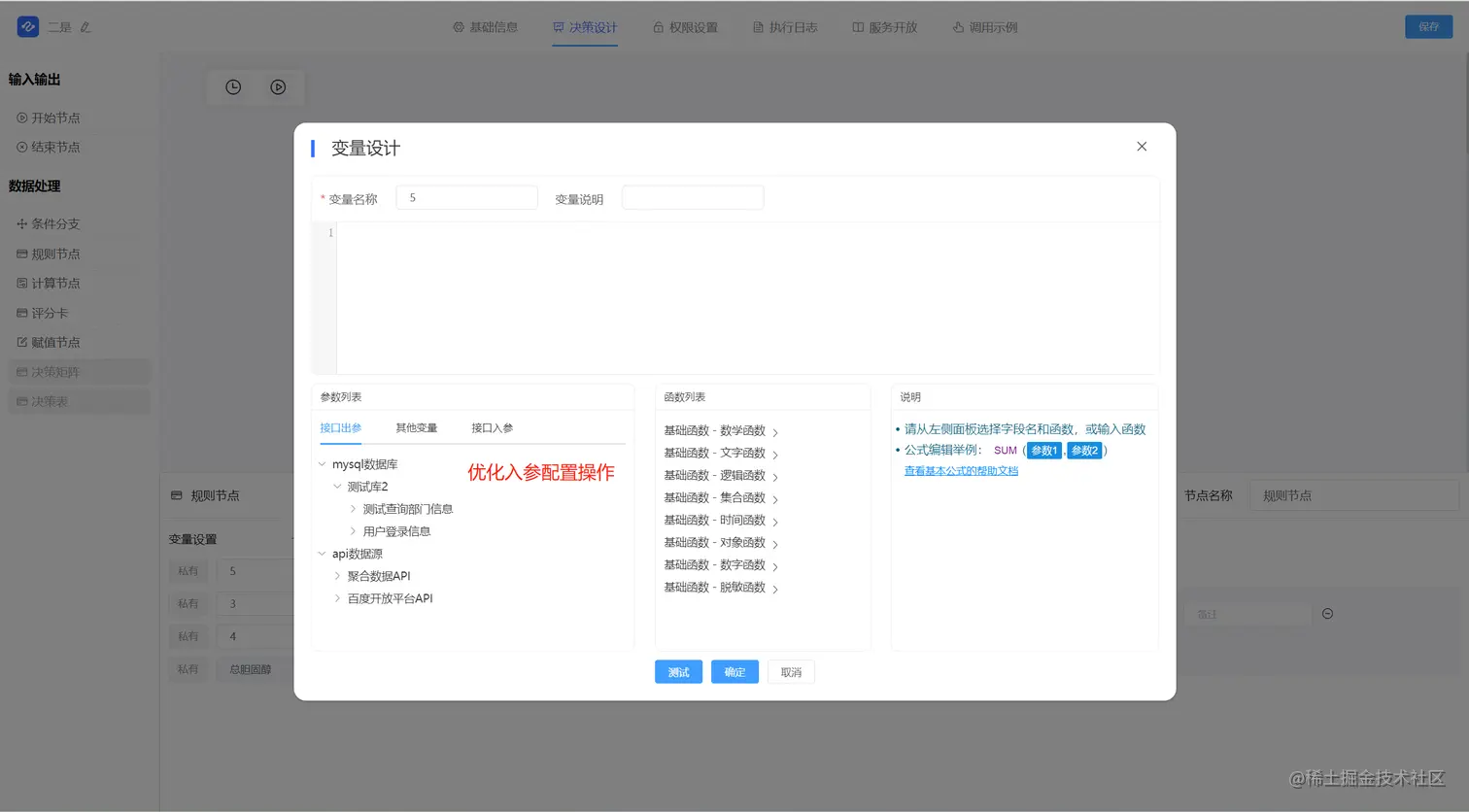Select 赋值节点 in sidebar

(49, 342)
